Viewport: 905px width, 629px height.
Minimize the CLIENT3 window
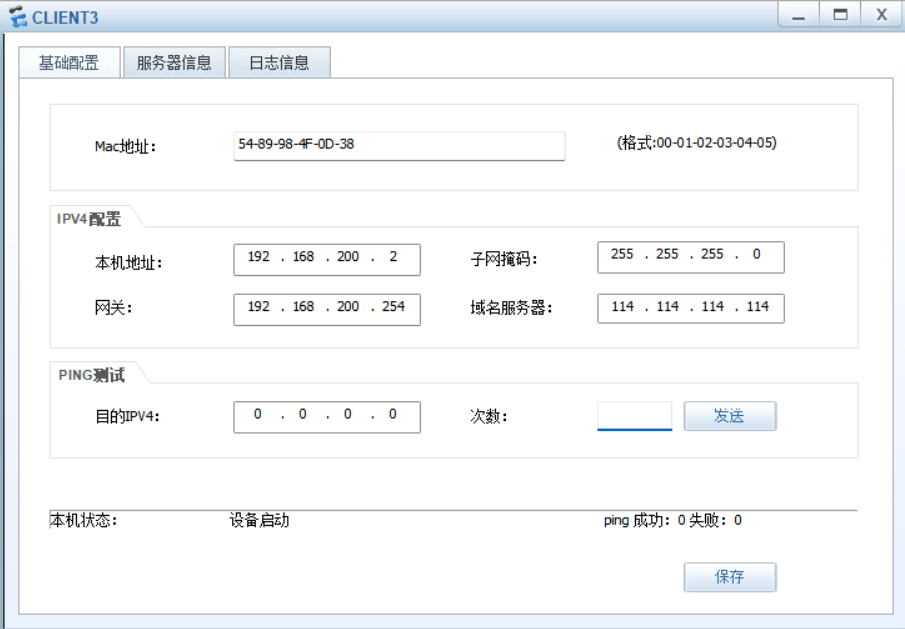pos(798,14)
